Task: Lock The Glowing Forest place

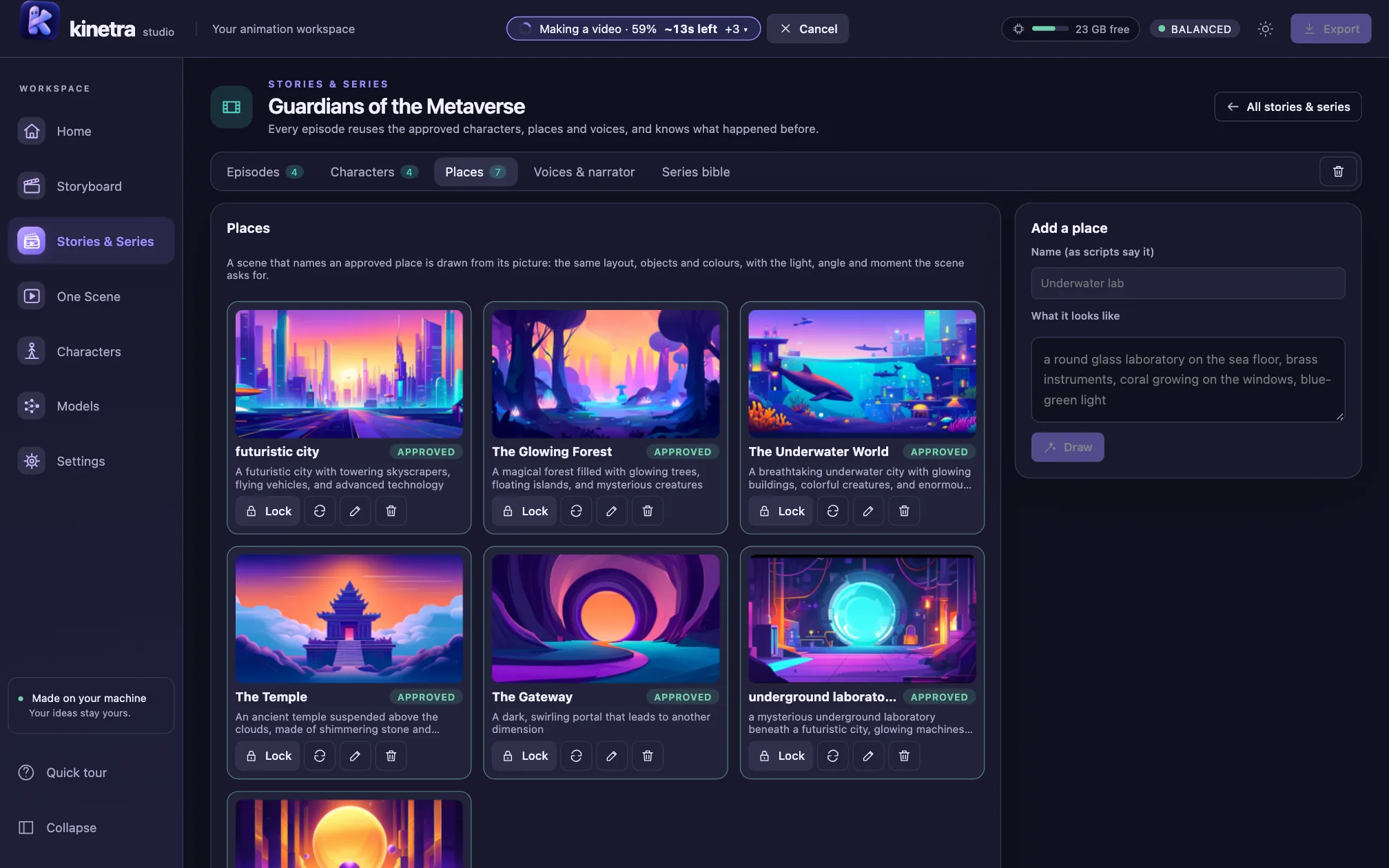Action: tap(524, 511)
